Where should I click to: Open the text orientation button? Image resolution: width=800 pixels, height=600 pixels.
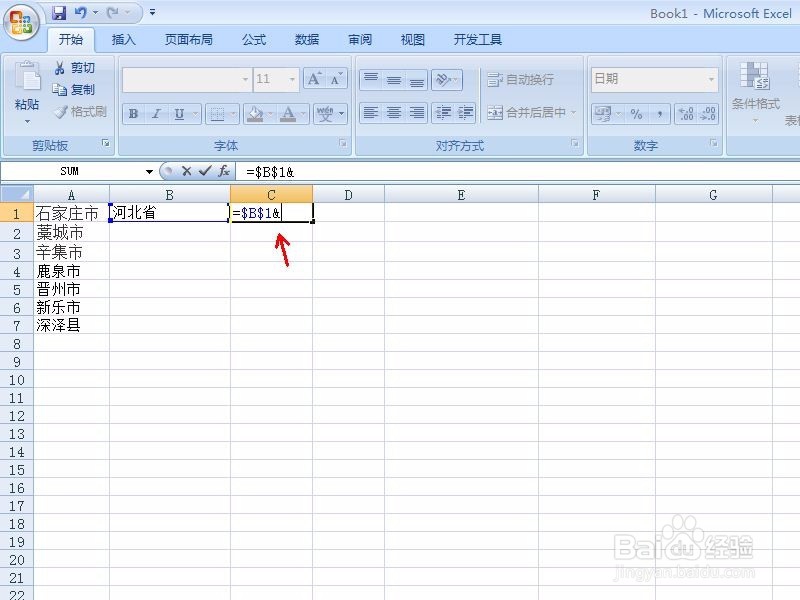[x=443, y=79]
